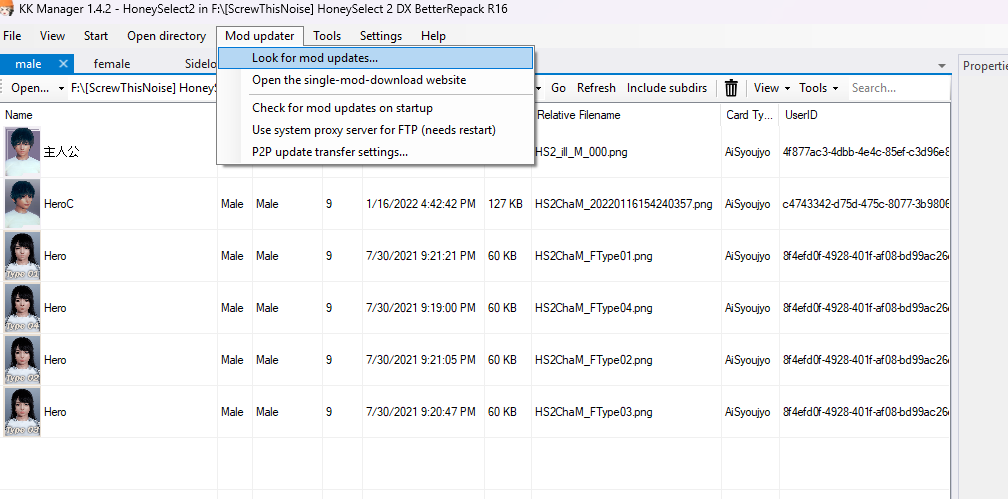Switch to the female tab
Image resolution: width=1008 pixels, height=499 pixels.
point(111,64)
